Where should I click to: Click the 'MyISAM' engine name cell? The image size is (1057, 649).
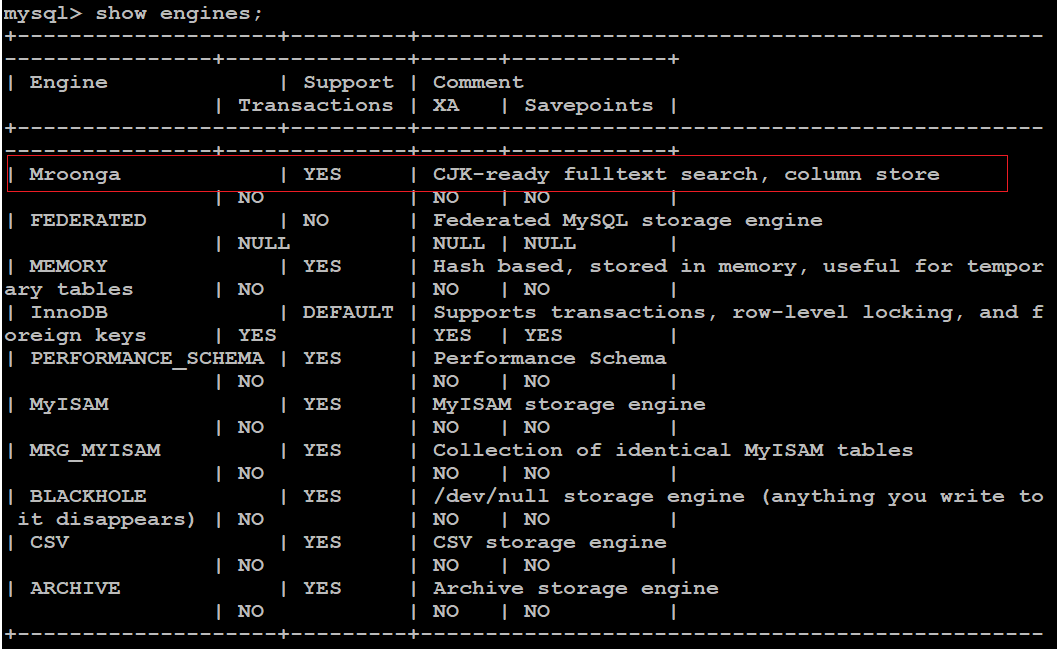tap(69, 404)
